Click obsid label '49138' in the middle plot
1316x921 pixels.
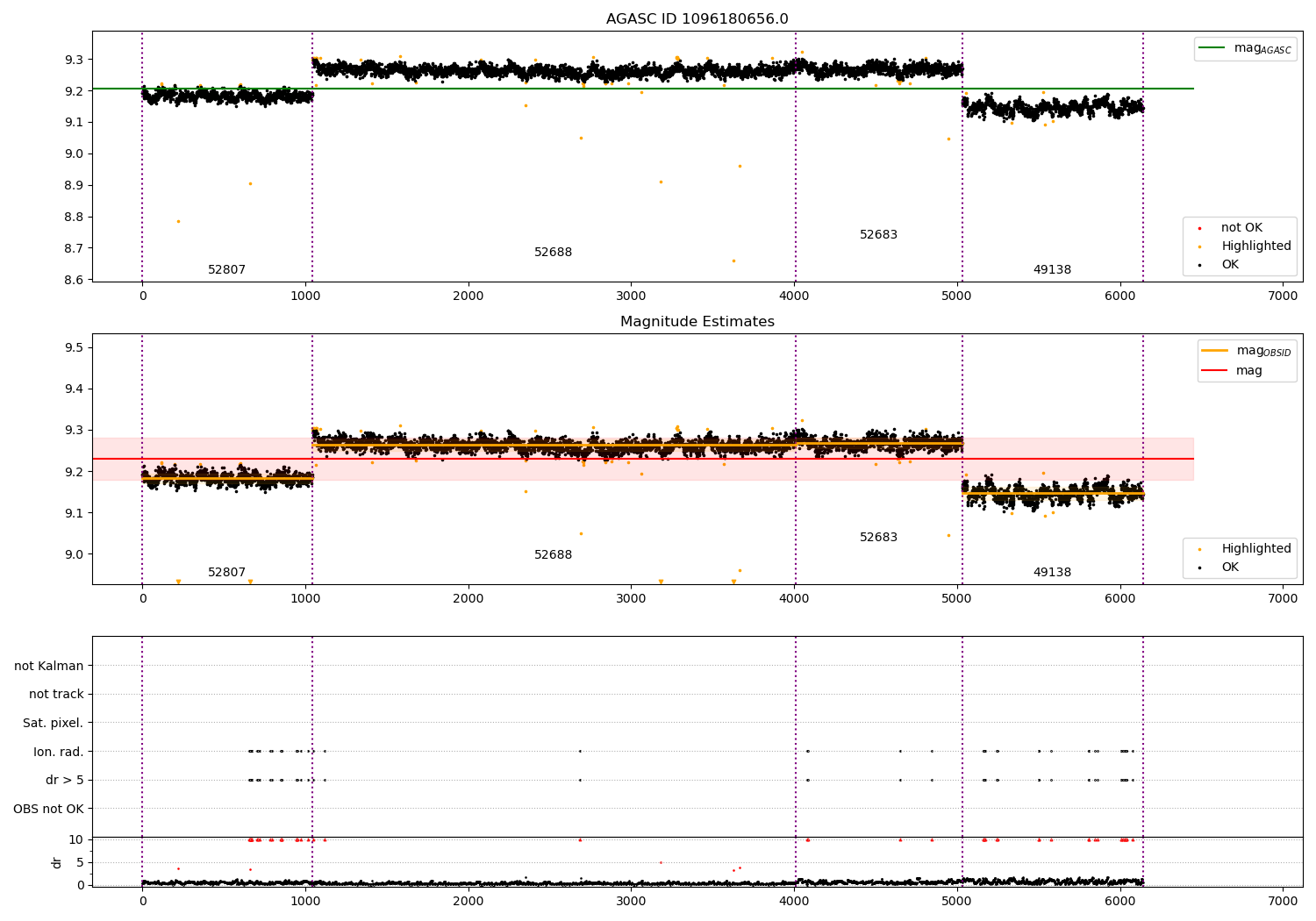point(1052,573)
